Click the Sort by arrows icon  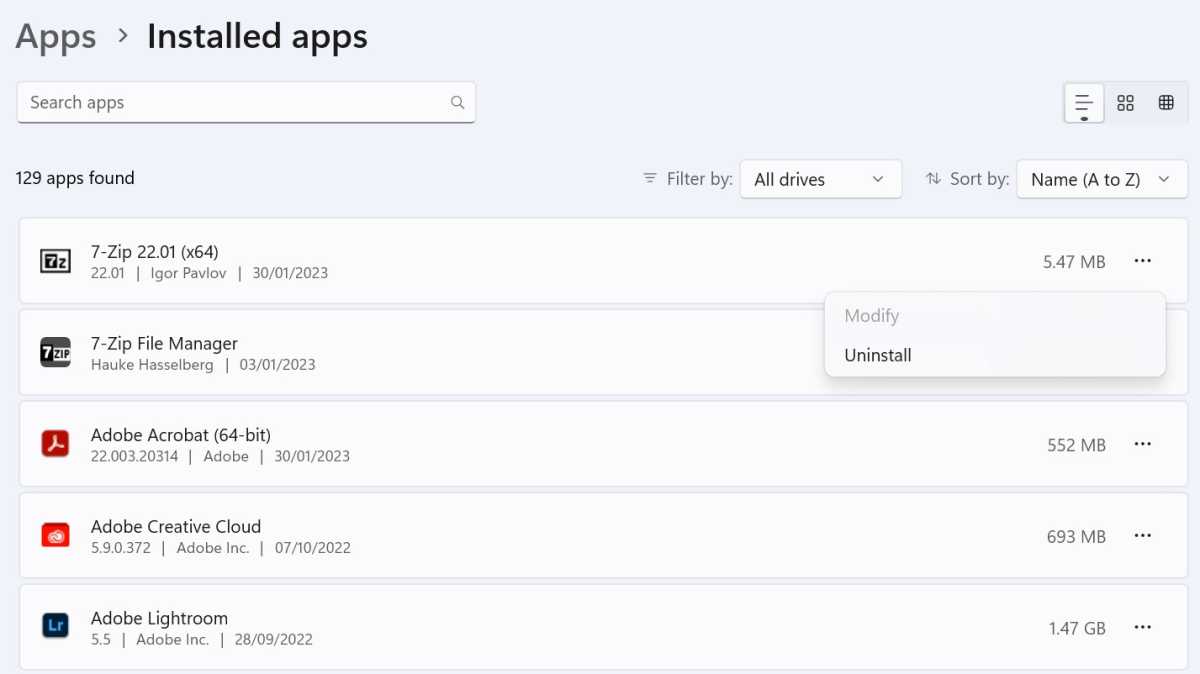coord(933,178)
